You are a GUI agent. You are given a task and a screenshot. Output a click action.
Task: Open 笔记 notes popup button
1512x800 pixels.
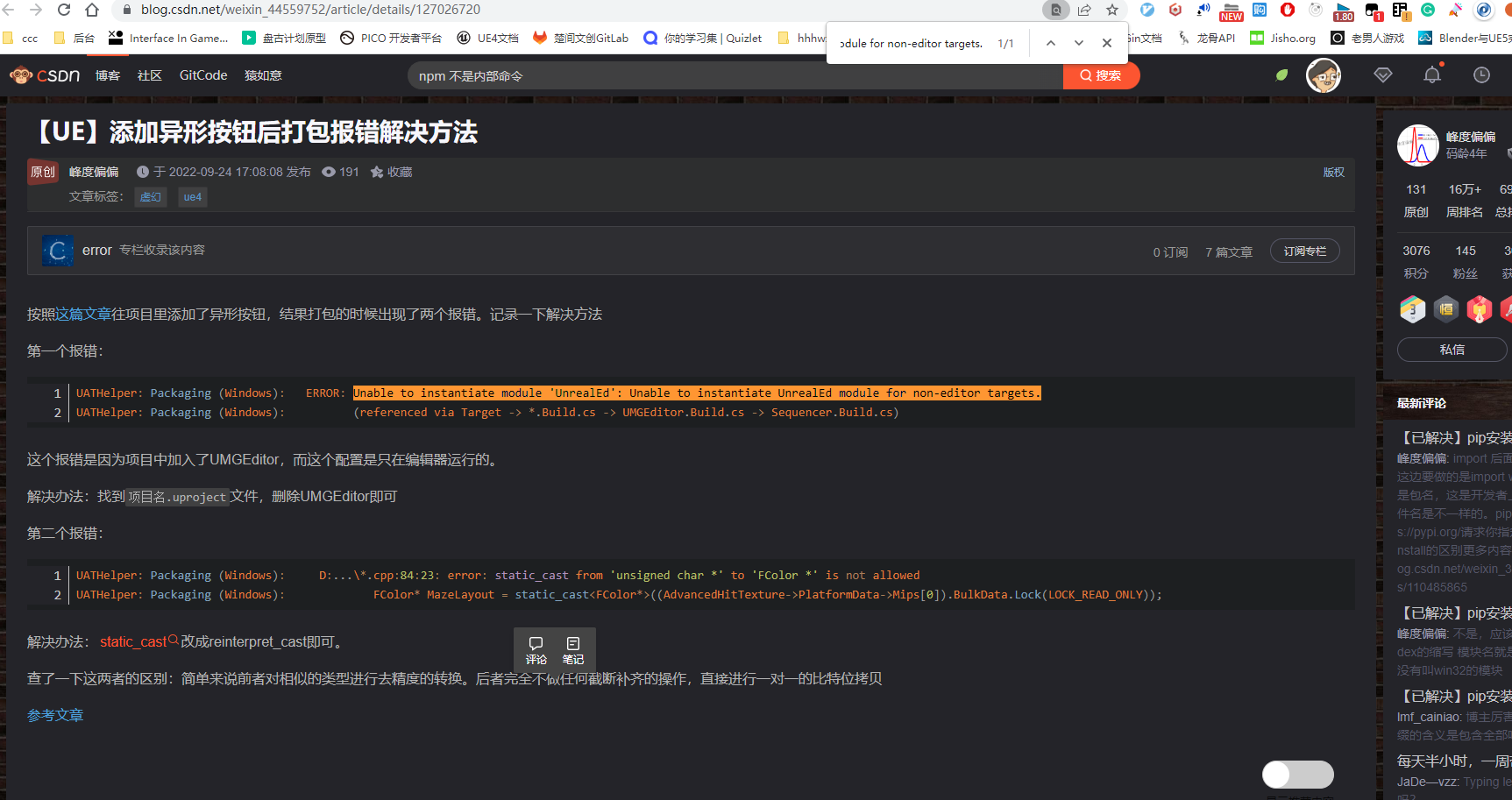573,650
